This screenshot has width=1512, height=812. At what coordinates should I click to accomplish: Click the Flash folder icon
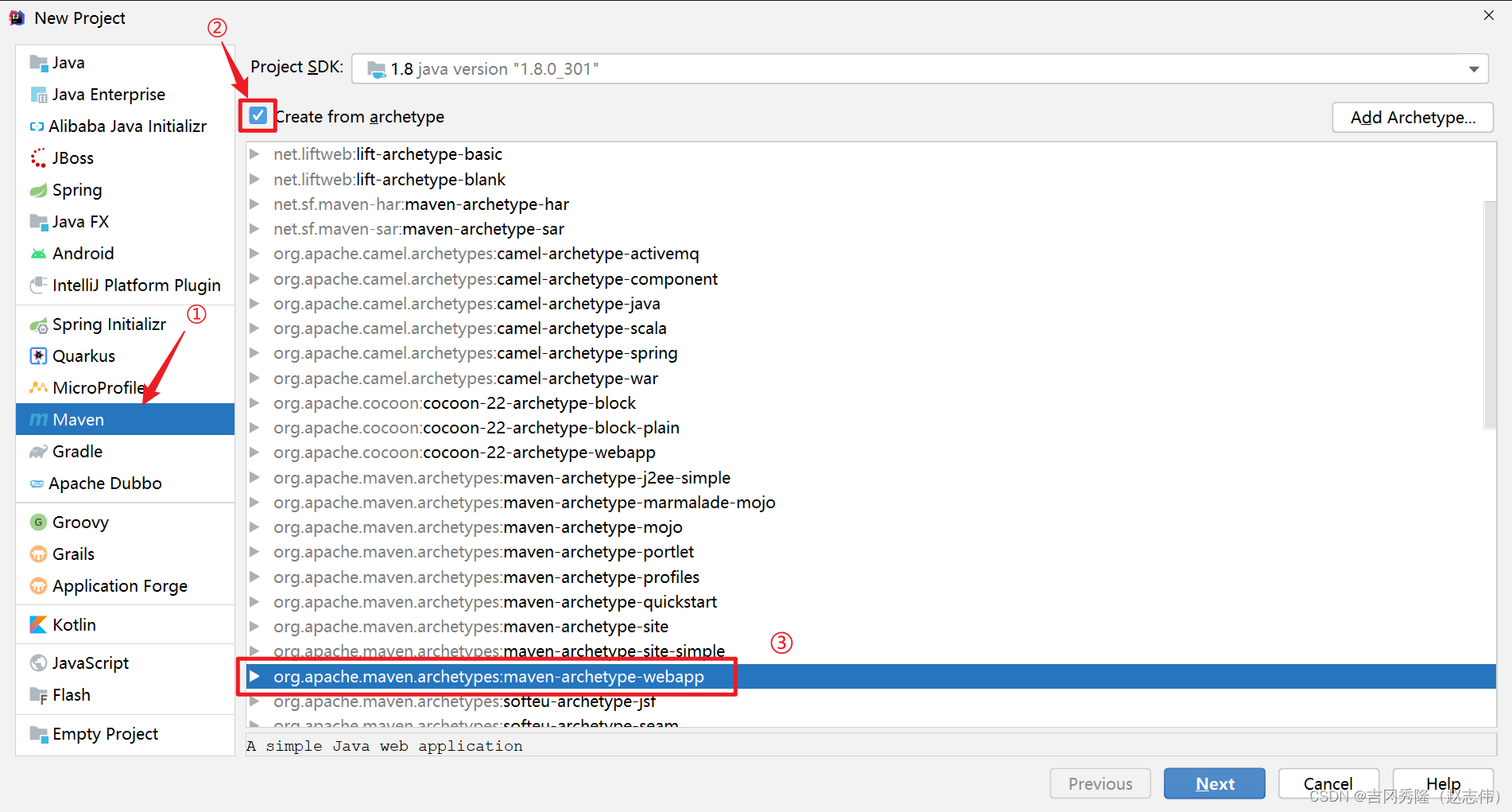[x=38, y=695]
